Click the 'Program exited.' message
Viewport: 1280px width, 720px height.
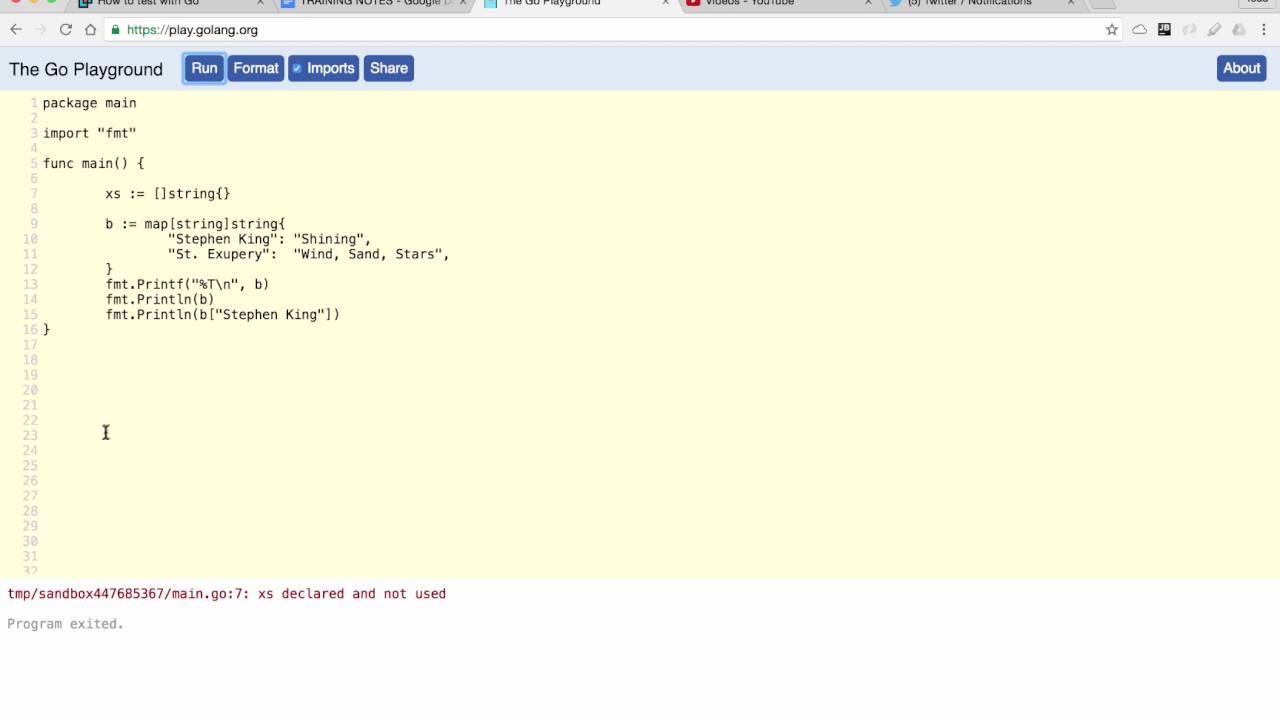point(66,624)
